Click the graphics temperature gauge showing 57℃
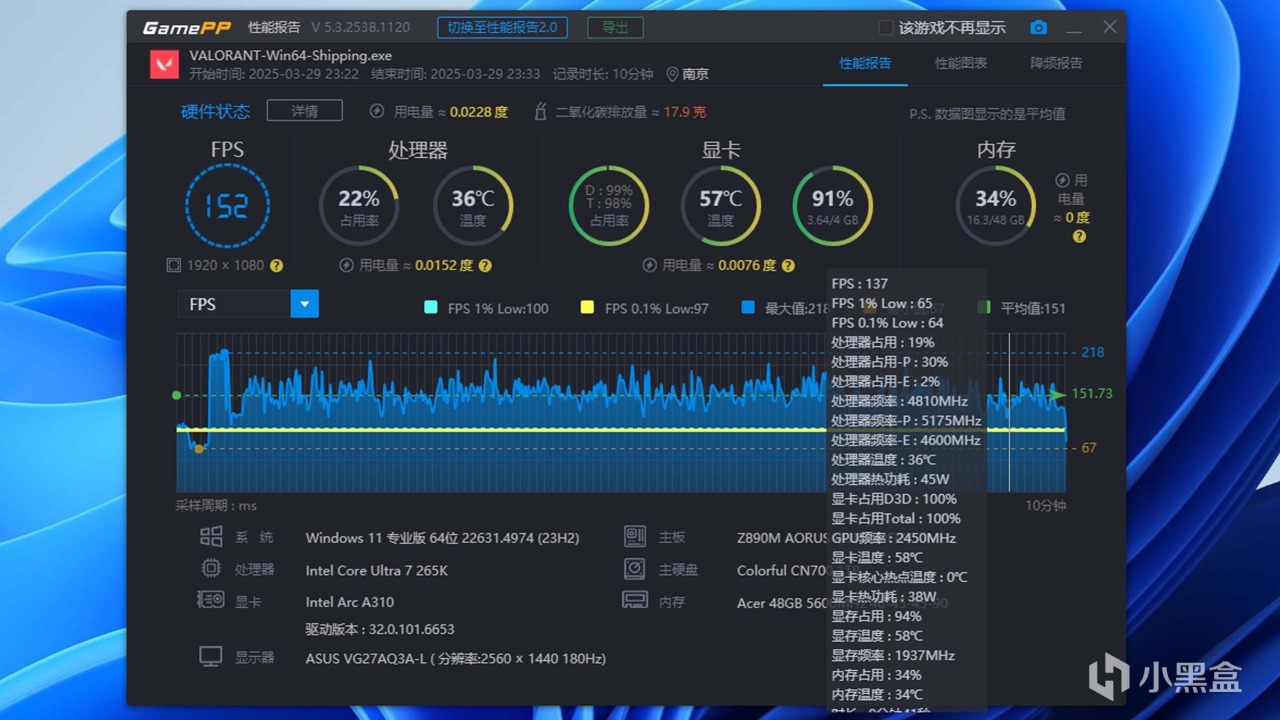 pos(721,206)
